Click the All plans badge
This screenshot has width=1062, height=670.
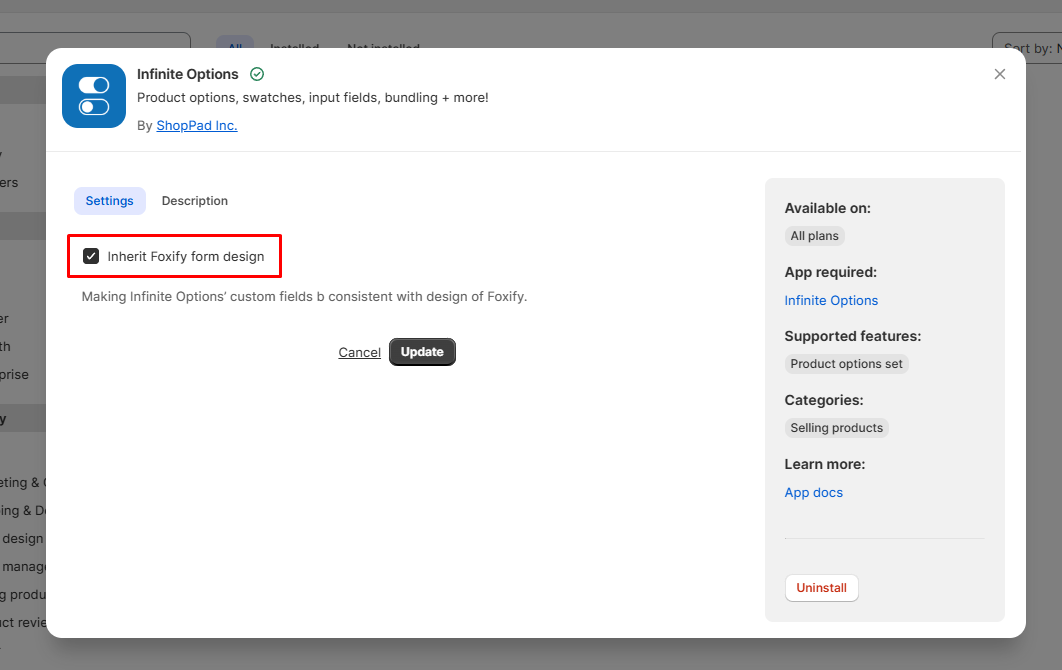814,236
